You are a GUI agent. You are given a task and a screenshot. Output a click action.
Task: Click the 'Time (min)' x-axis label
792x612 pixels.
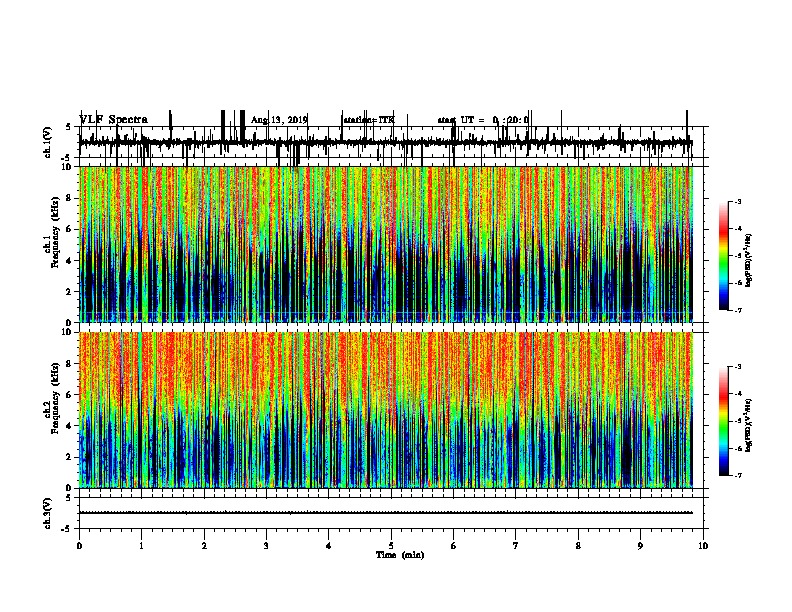coord(400,555)
